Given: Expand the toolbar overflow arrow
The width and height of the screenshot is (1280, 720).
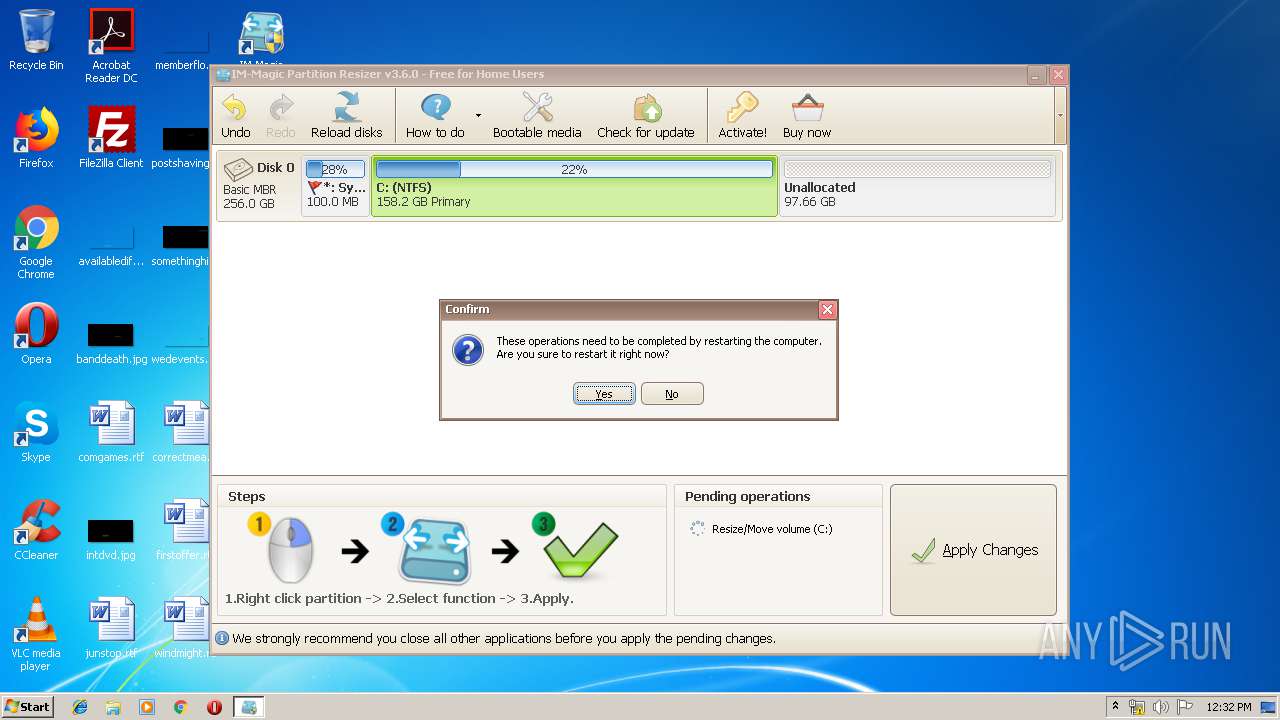Looking at the screenshot, I should (x=1060, y=115).
